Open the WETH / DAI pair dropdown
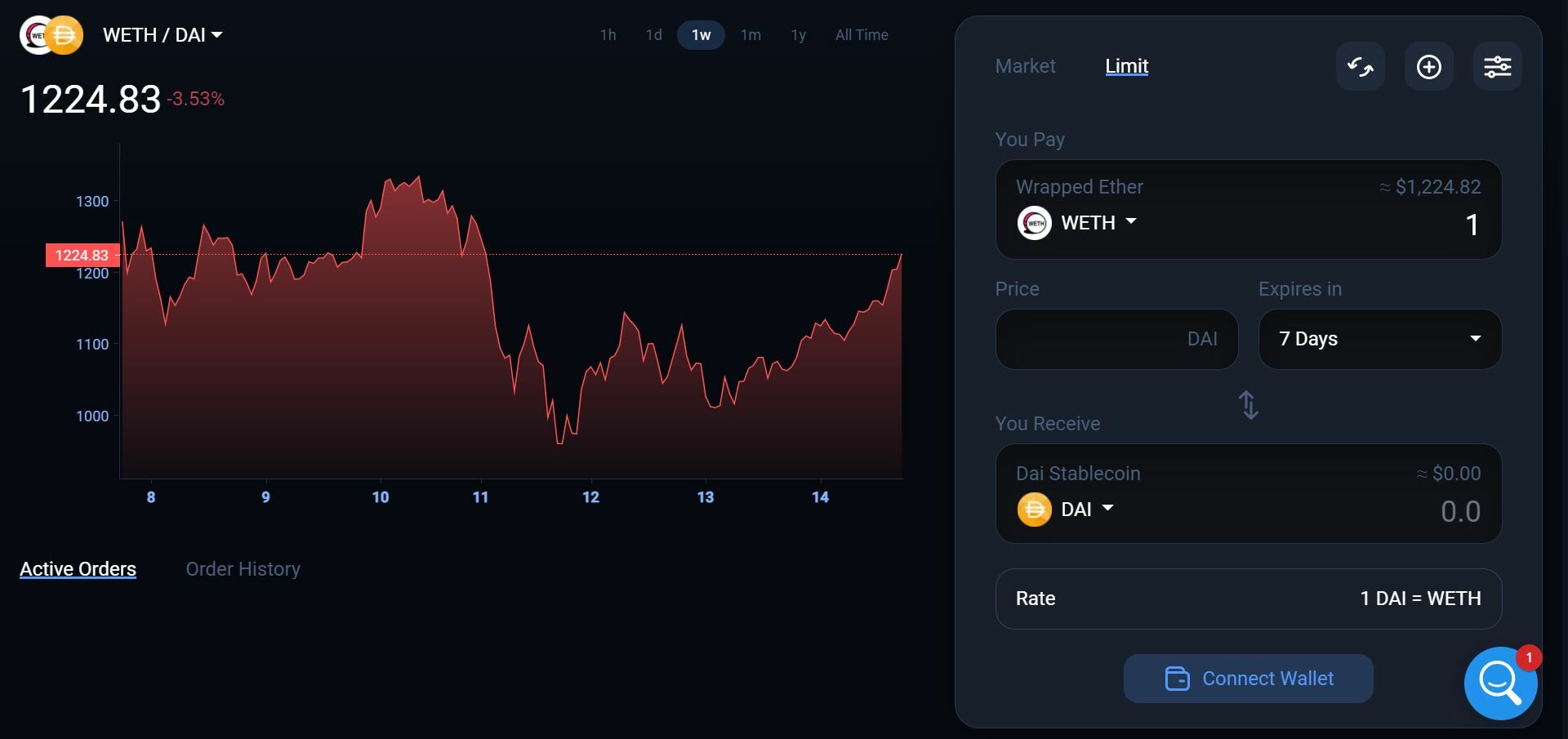The image size is (1568, 739). (163, 35)
